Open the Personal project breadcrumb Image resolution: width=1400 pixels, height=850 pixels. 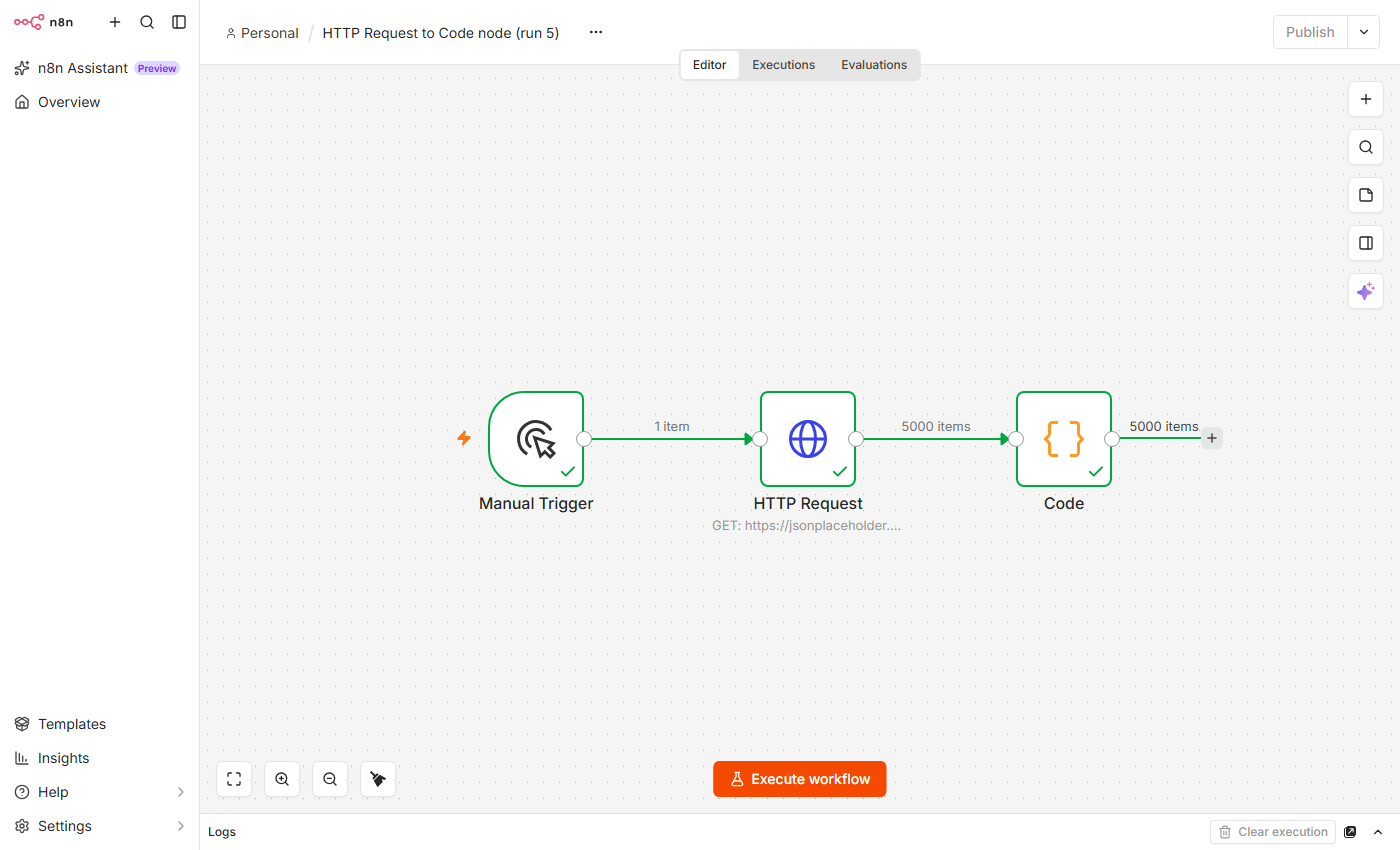(262, 33)
